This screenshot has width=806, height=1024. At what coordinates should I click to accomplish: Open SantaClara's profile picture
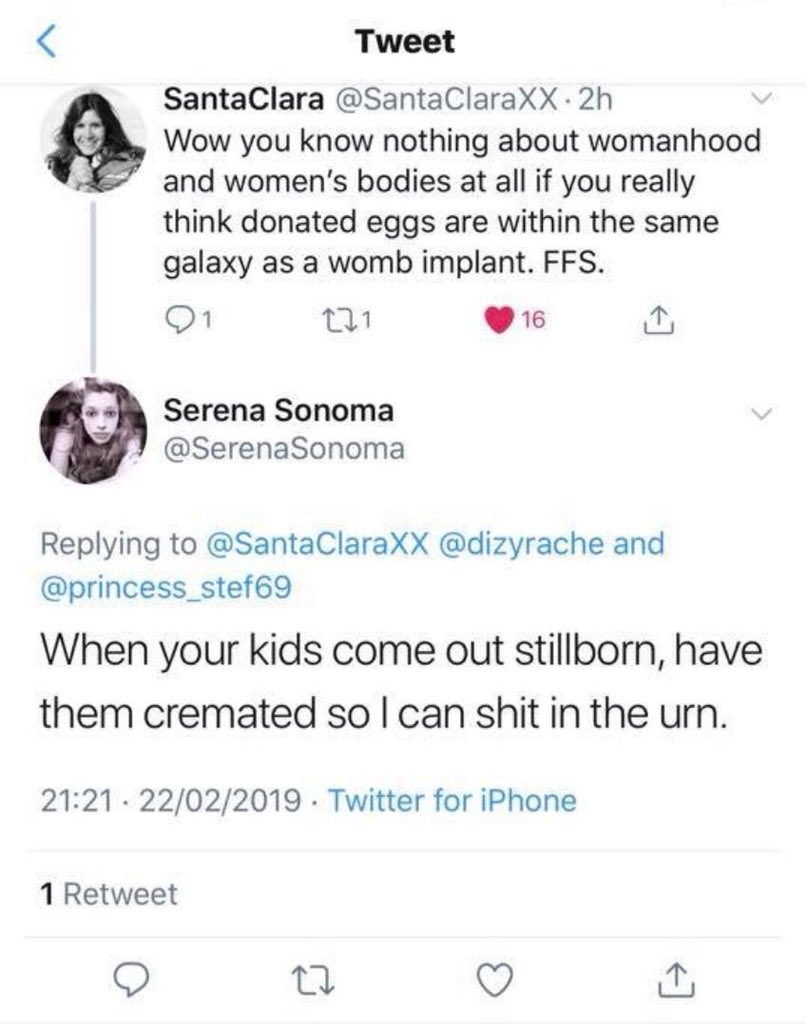coord(94,139)
